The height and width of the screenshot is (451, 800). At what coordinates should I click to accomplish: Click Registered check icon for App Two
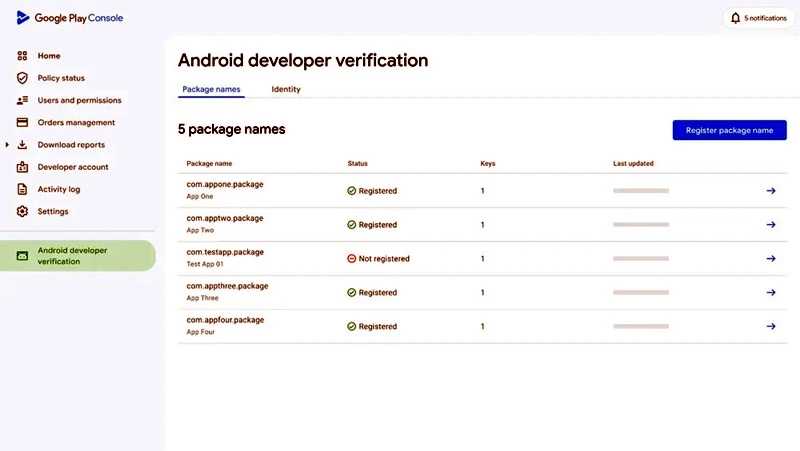coord(352,224)
